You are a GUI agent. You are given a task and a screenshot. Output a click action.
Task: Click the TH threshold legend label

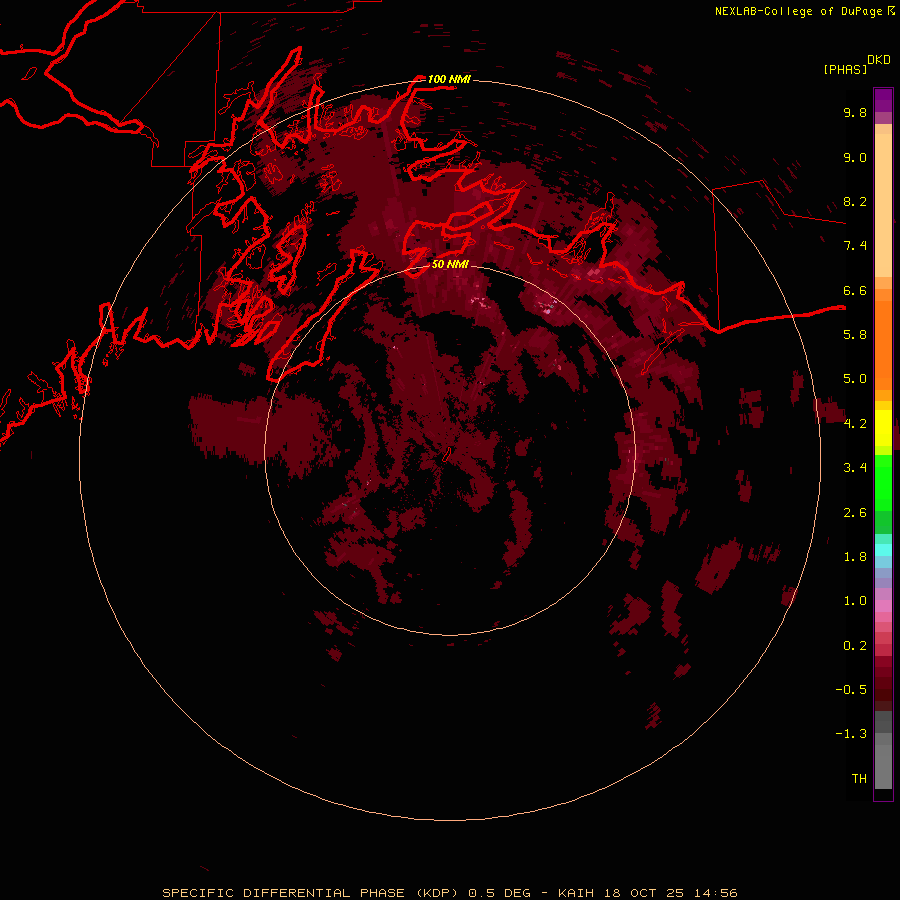pyautogui.click(x=859, y=779)
